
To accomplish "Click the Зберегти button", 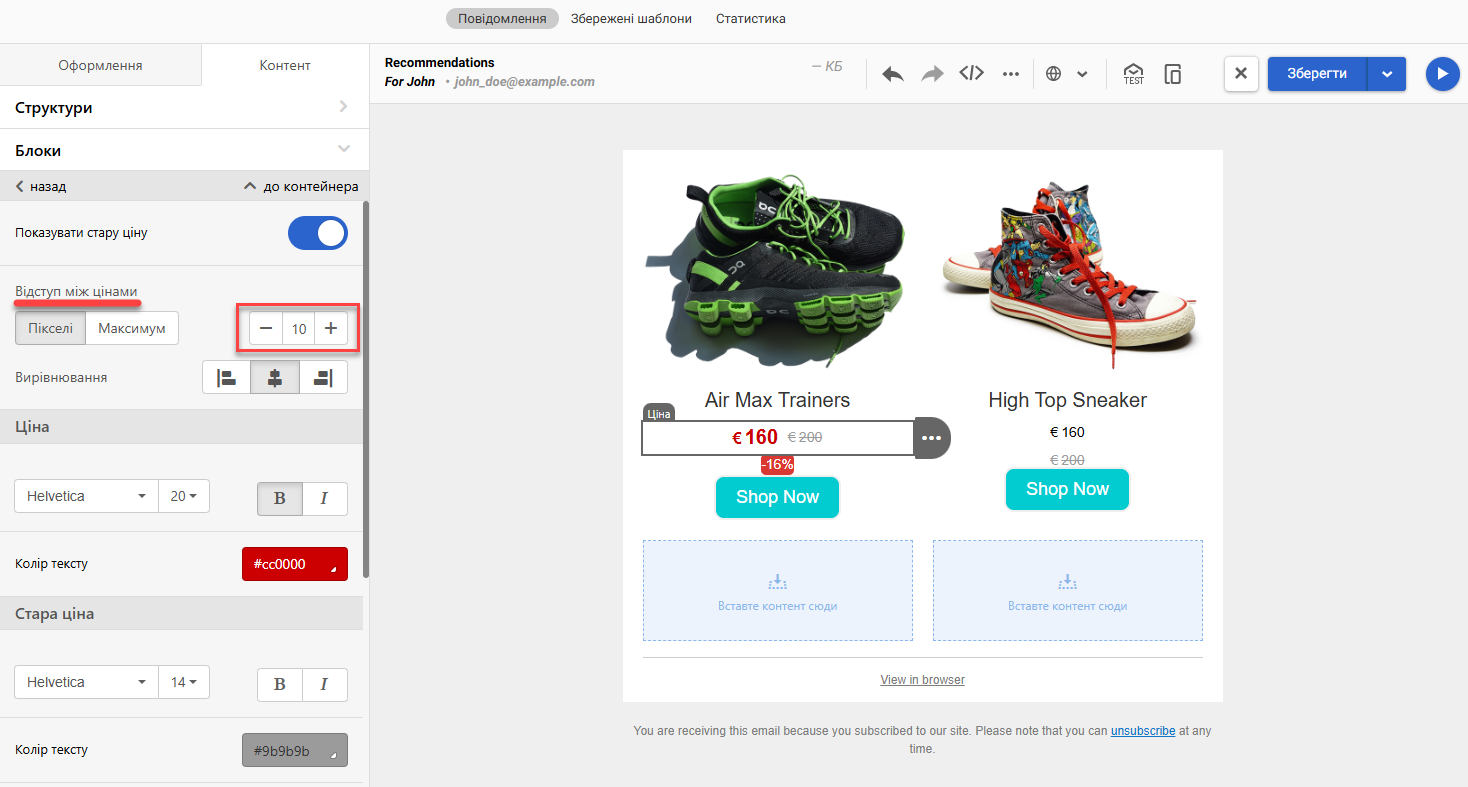I will click(1317, 73).
